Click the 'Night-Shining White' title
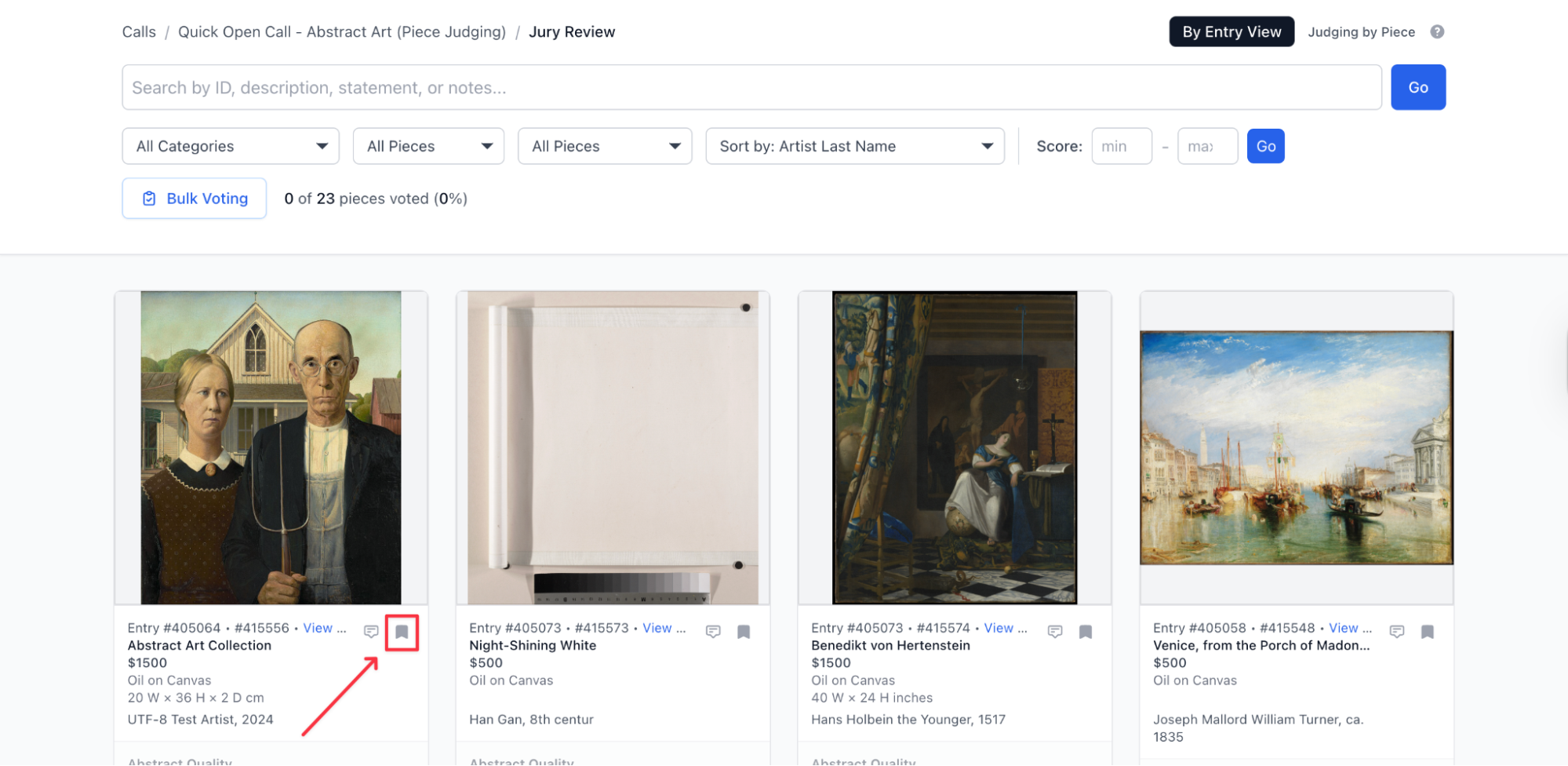1568x766 pixels. coord(533,645)
